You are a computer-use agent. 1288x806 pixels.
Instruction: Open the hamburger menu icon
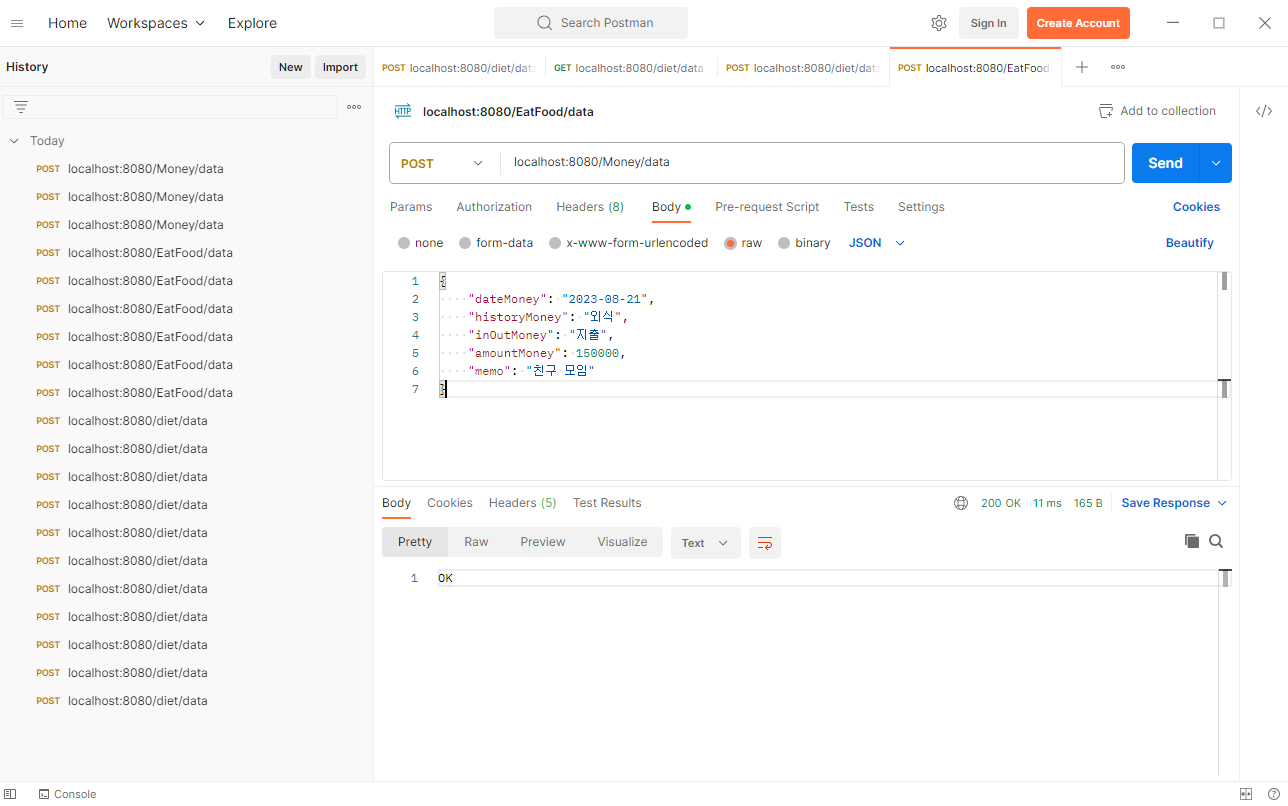click(x=17, y=23)
